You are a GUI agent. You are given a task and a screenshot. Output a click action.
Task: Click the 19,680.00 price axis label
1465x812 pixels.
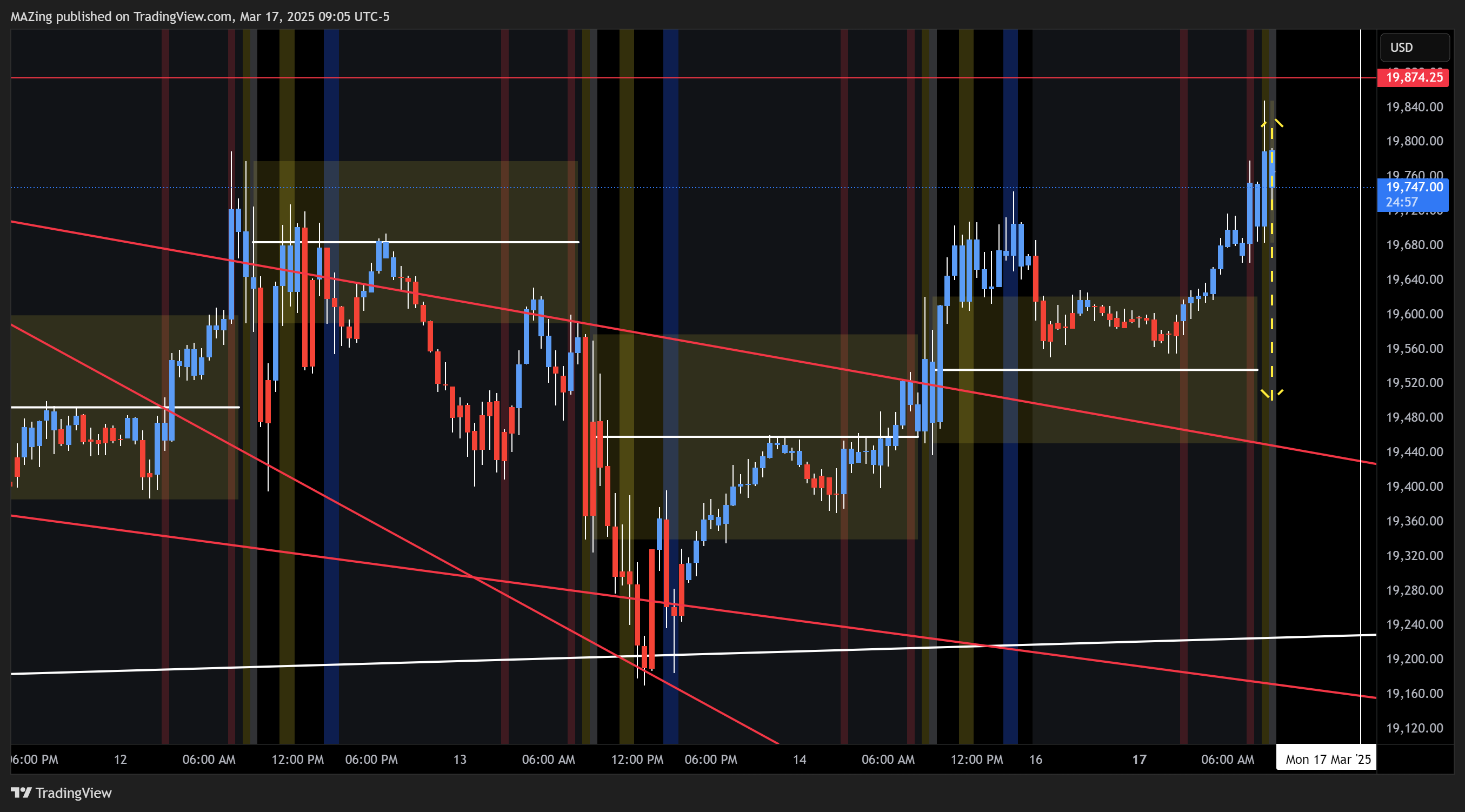[x=1414, y=245]
